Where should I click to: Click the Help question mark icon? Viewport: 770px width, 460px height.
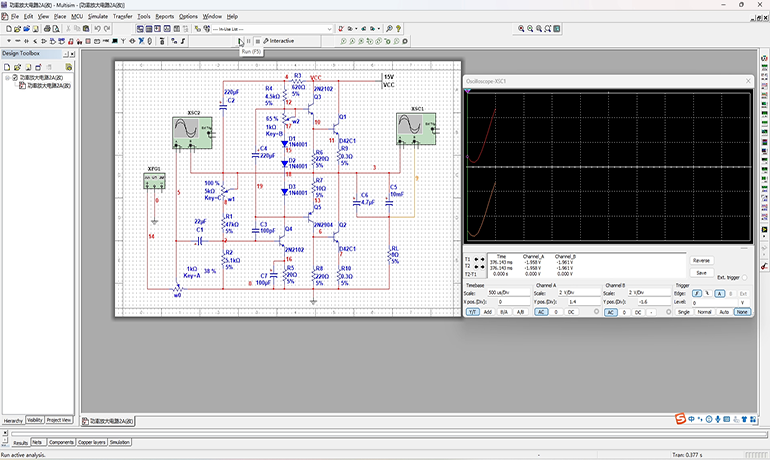click(398, 29)
